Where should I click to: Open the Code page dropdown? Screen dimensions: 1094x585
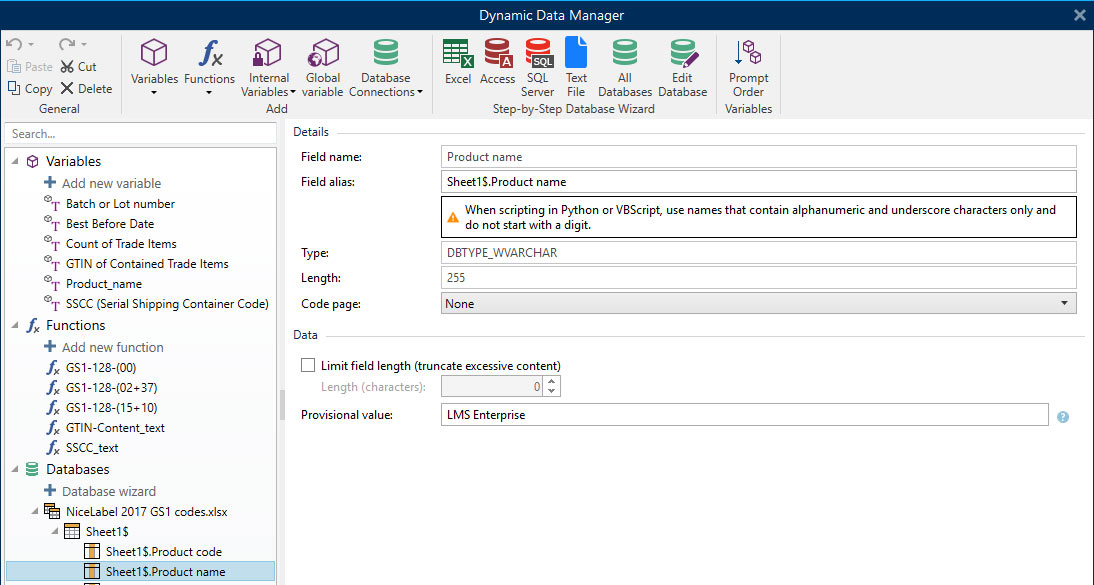pos(758,304)
